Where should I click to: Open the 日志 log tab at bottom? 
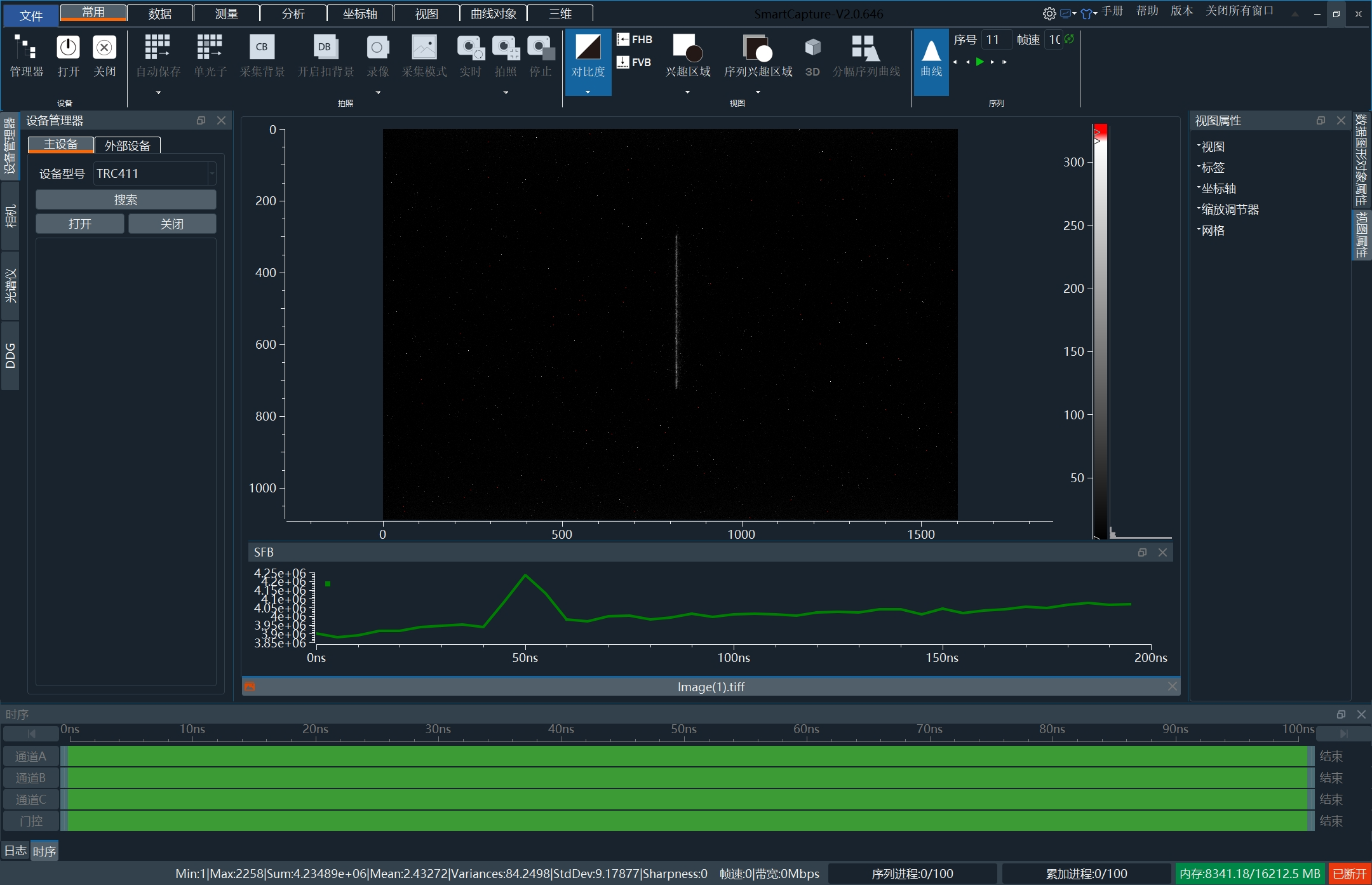(15, 851)
